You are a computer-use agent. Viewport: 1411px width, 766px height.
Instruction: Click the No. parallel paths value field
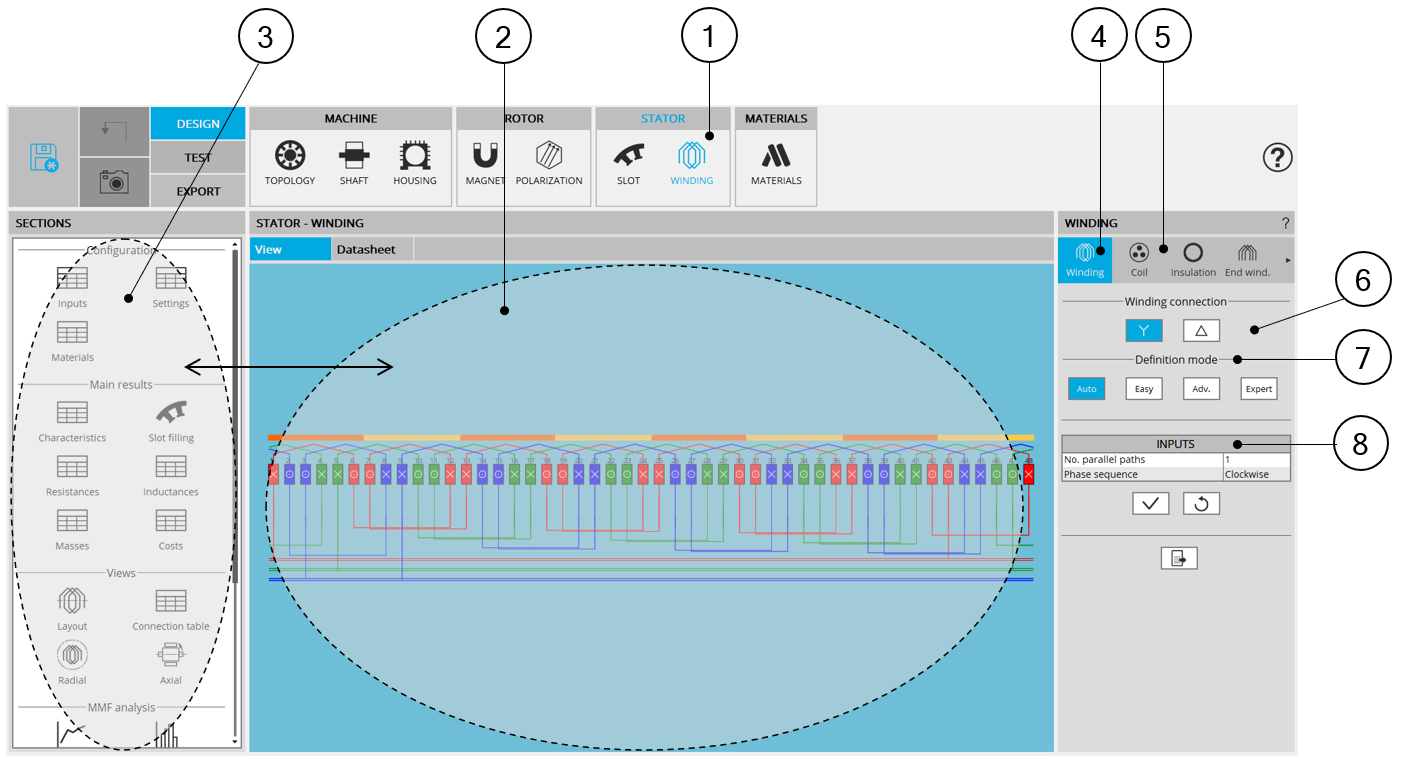1256,460
